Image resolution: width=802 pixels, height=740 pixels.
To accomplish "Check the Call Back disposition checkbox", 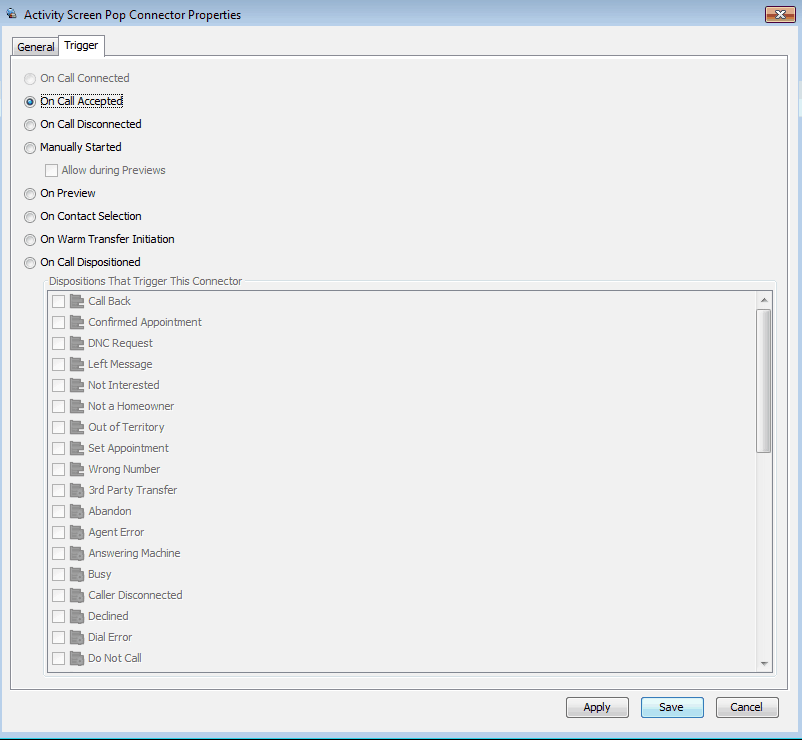I will coord(58,301).
